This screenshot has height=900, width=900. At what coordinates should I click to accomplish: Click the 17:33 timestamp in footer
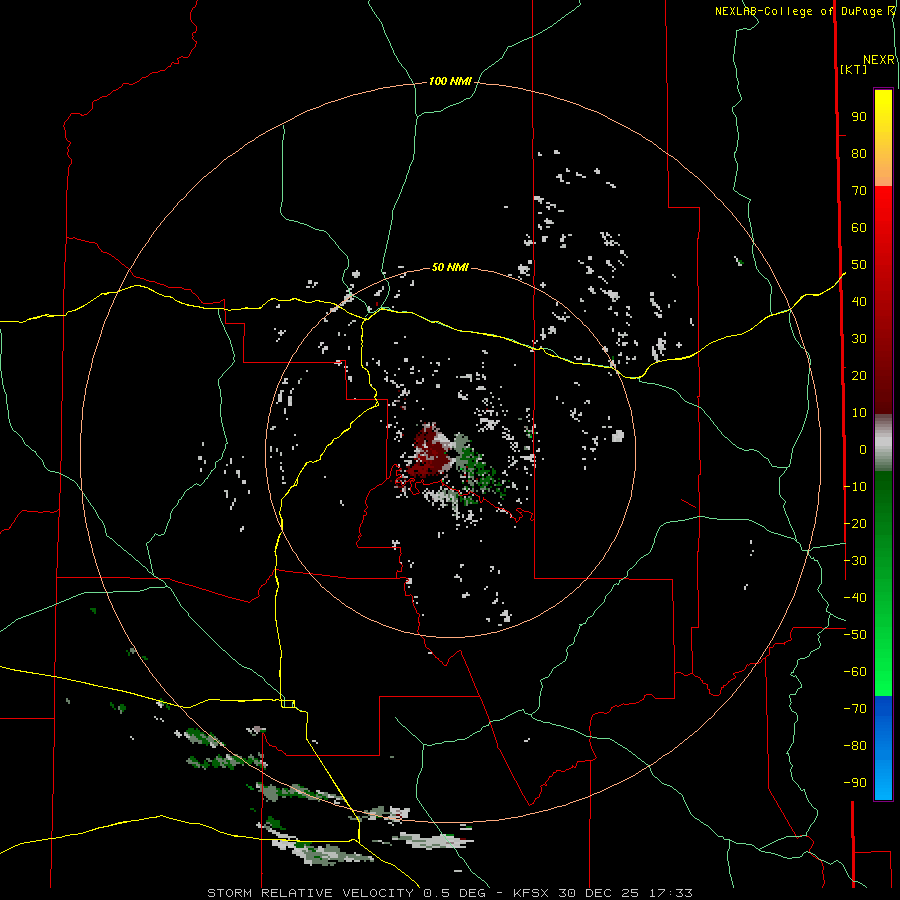click(x=671, y=893)
